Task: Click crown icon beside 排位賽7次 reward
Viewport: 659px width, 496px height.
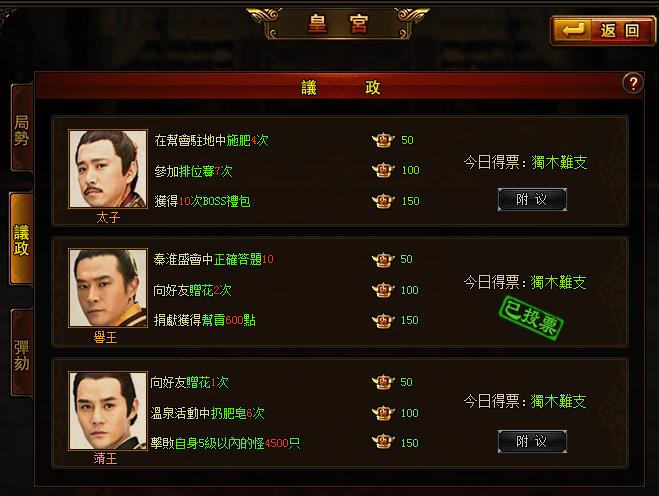Action: [383, 170]
